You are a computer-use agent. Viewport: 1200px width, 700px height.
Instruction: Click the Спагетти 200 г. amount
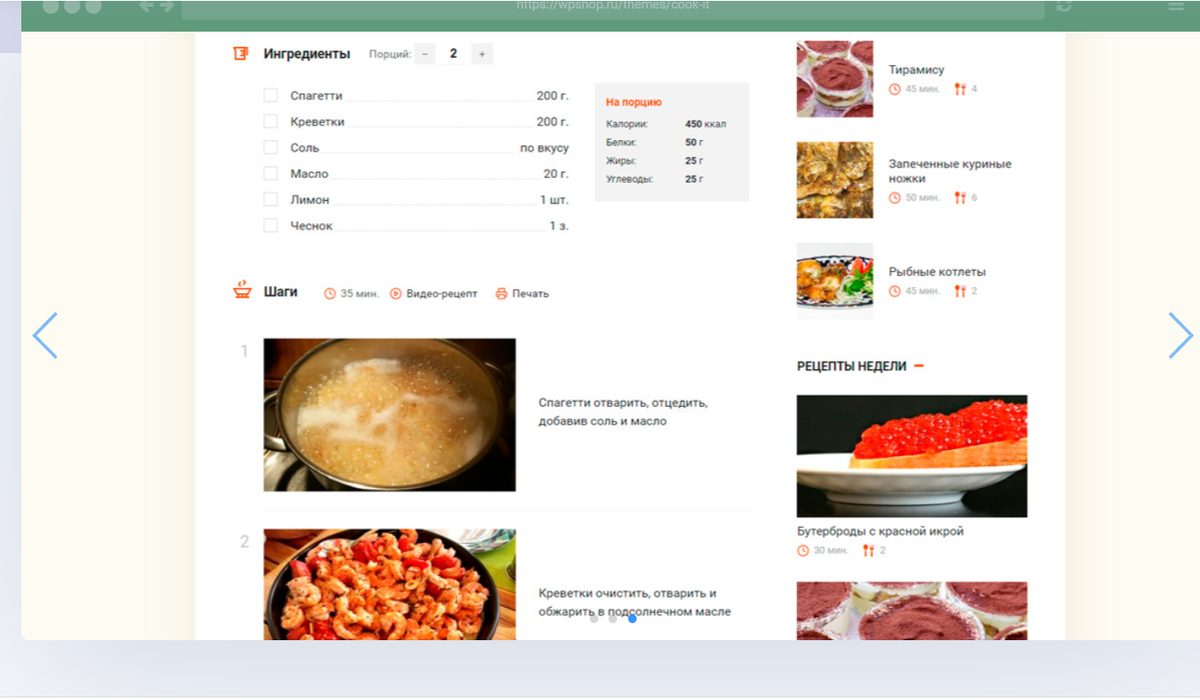[x=552, y=96]
